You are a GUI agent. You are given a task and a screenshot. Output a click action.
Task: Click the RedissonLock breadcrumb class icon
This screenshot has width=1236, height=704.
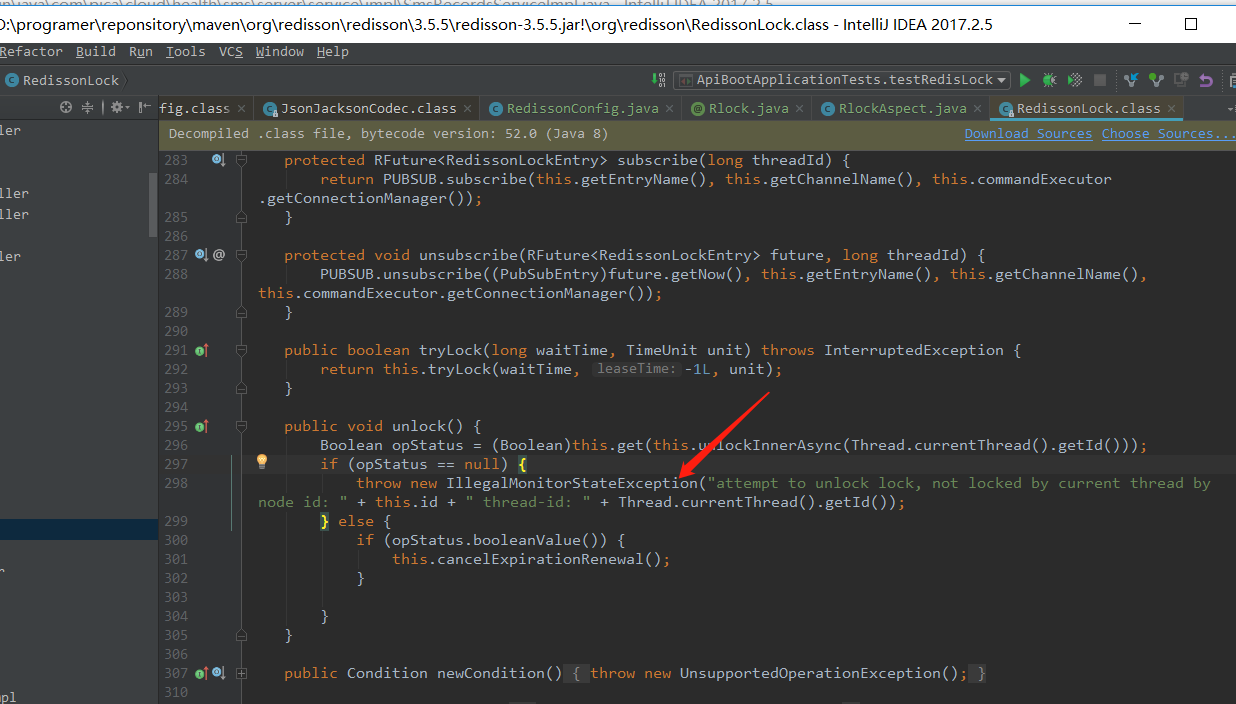tap(11, 80)
